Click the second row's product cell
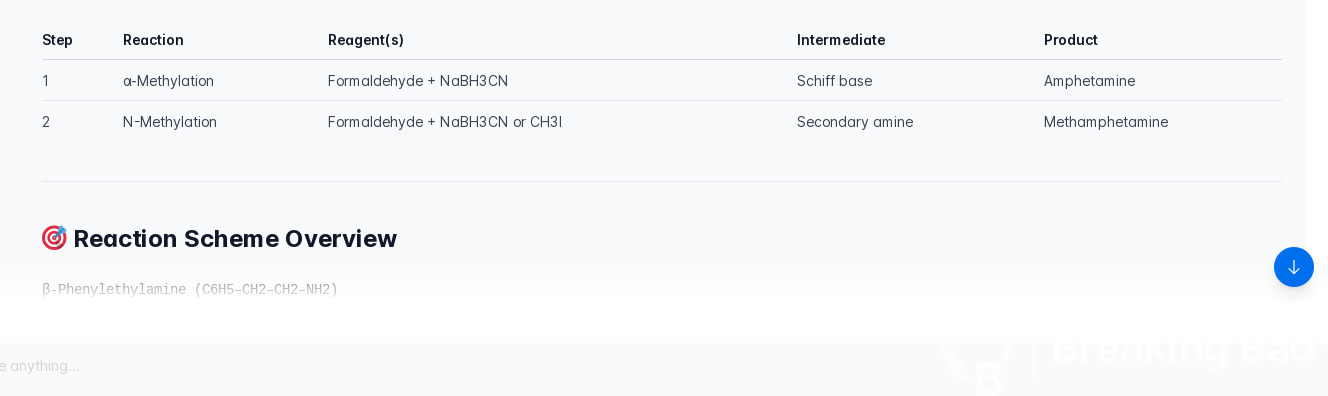This screenshot has height=396, width=1328. [x=1106, y=122]
